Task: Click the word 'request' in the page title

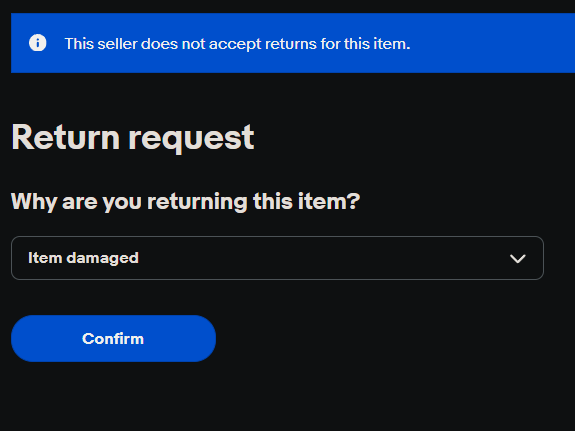Action: point(191,139)
